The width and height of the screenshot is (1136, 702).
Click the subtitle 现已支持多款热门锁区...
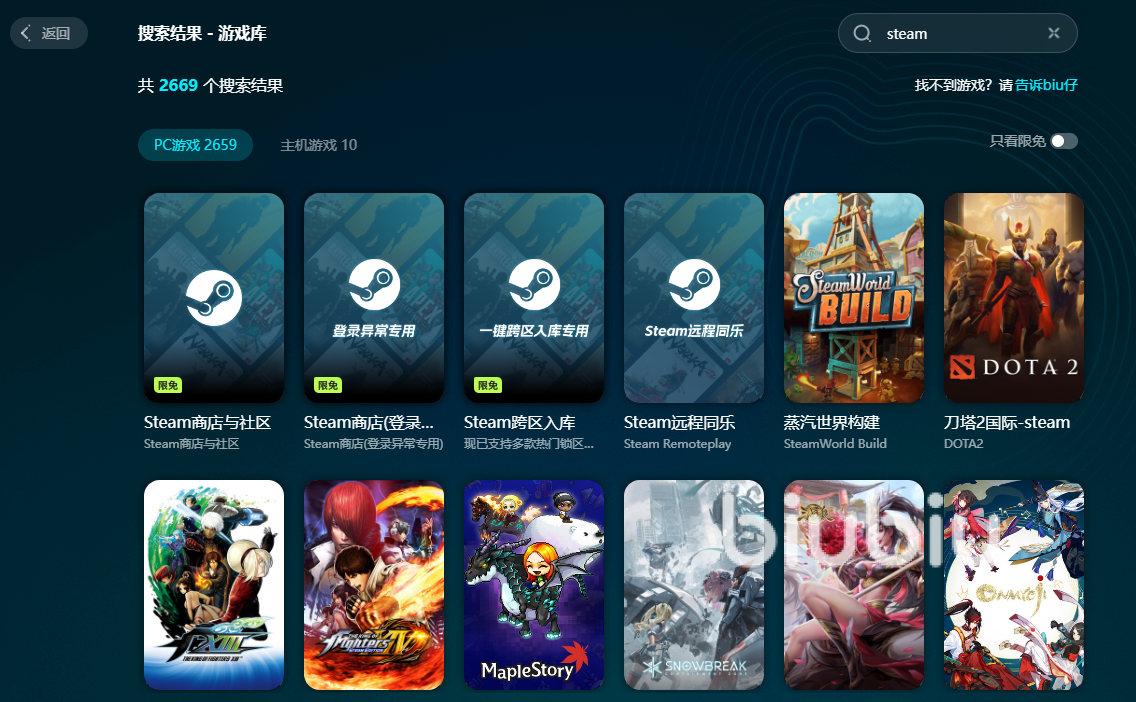pyautogui.click(x=529, y=443)
